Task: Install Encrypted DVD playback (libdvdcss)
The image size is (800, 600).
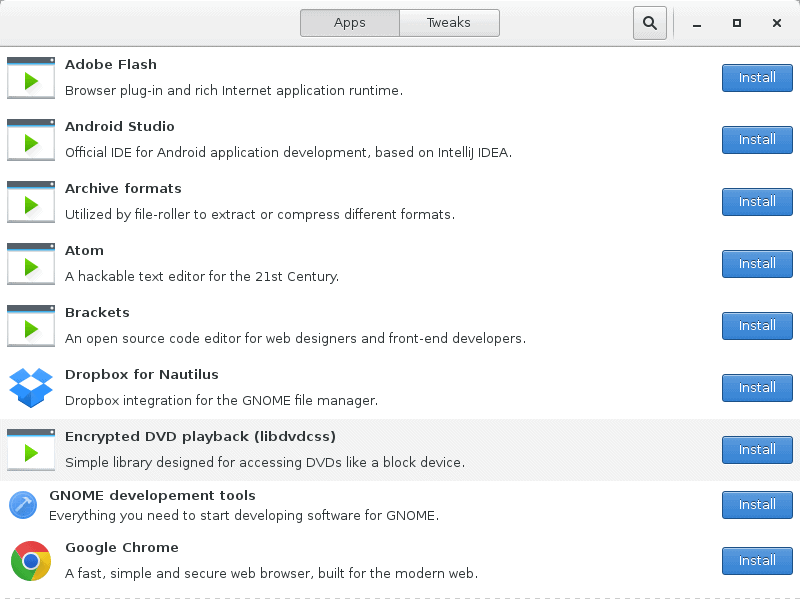Action: click(757, 450)
